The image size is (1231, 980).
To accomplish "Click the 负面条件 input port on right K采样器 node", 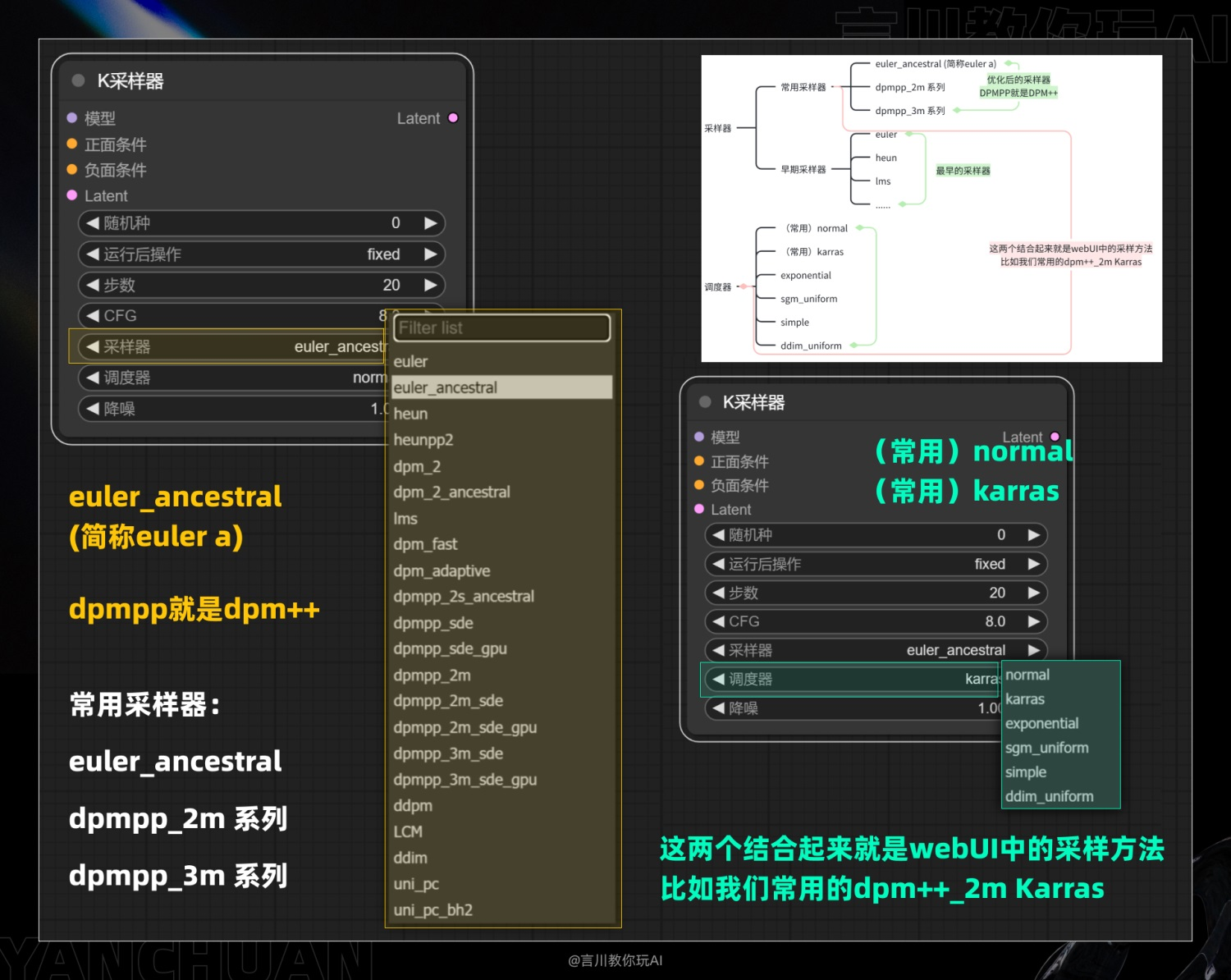I will [x=699, y=485].
